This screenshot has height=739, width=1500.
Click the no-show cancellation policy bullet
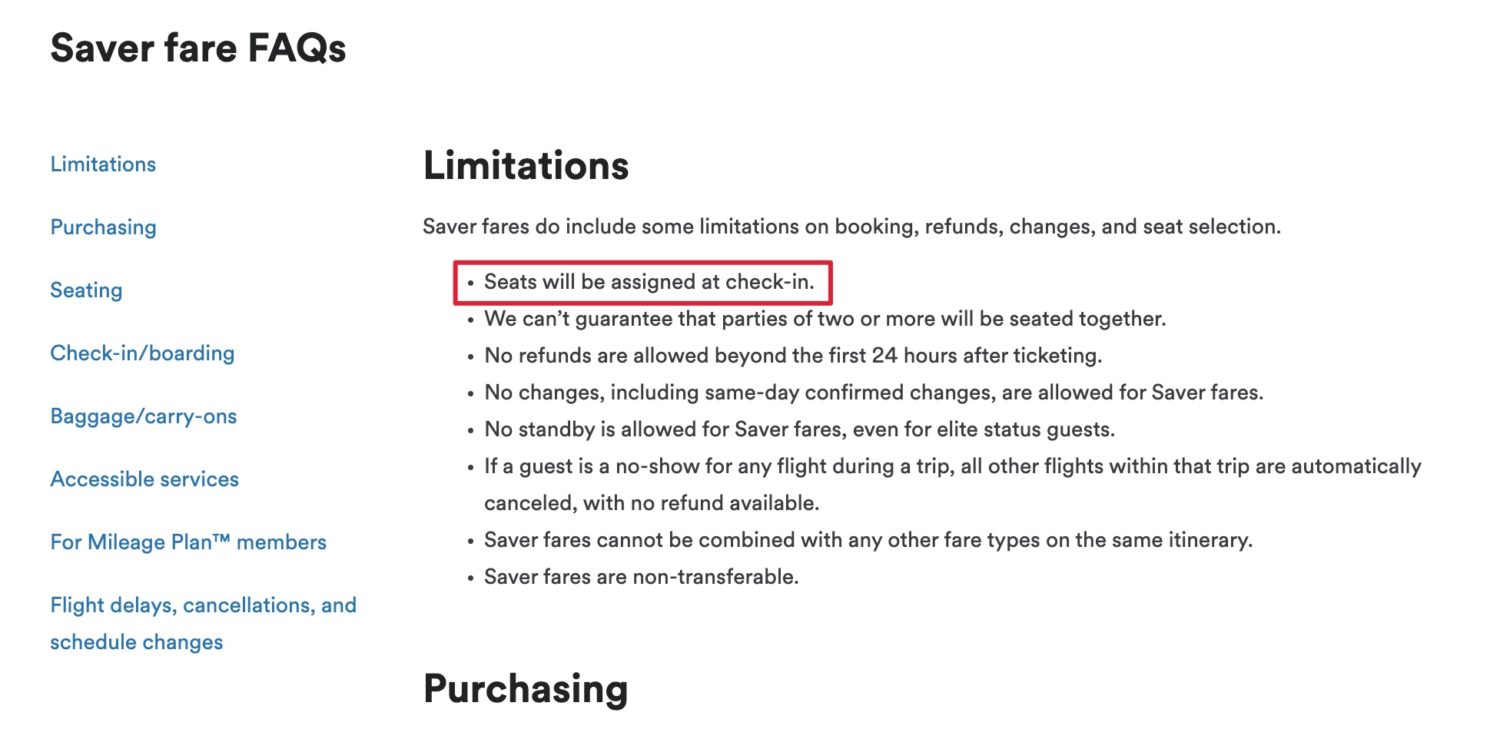click(951, 466)
